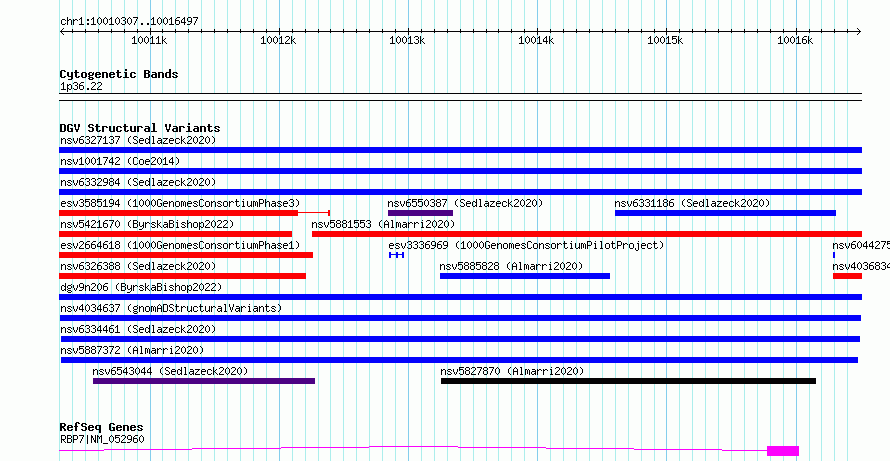Viewport: 890px width, 461px height.
Task: Click the truncated nsv4036834 label
Action: tap(860, 266)
